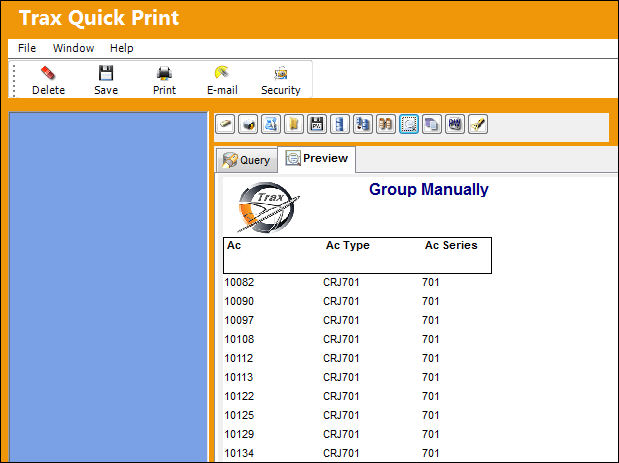Click the floppy disk 'PW' save icon
This screenshot has width=619, height=463.
317,124
